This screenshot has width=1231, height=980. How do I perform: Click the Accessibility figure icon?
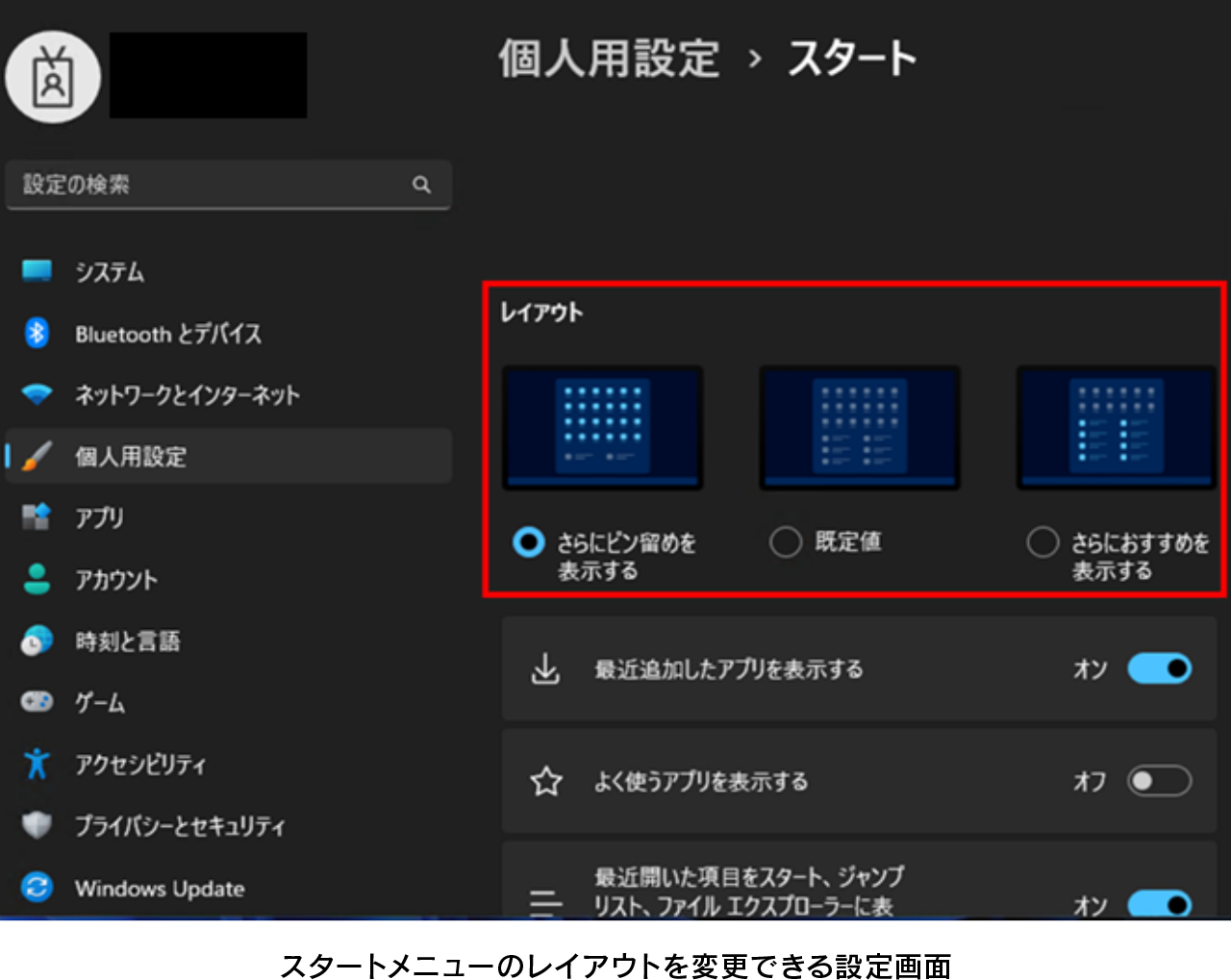tap(37, 764)
